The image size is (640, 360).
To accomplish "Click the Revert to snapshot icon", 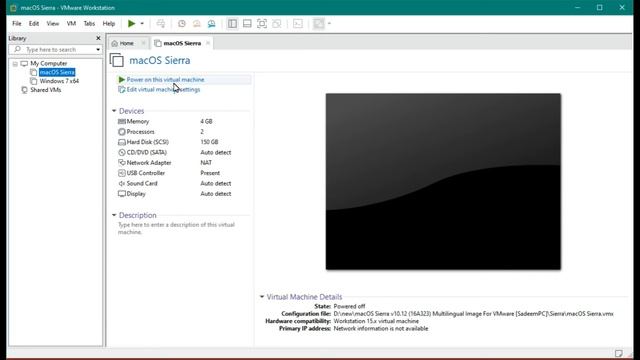I will [197, 24].
